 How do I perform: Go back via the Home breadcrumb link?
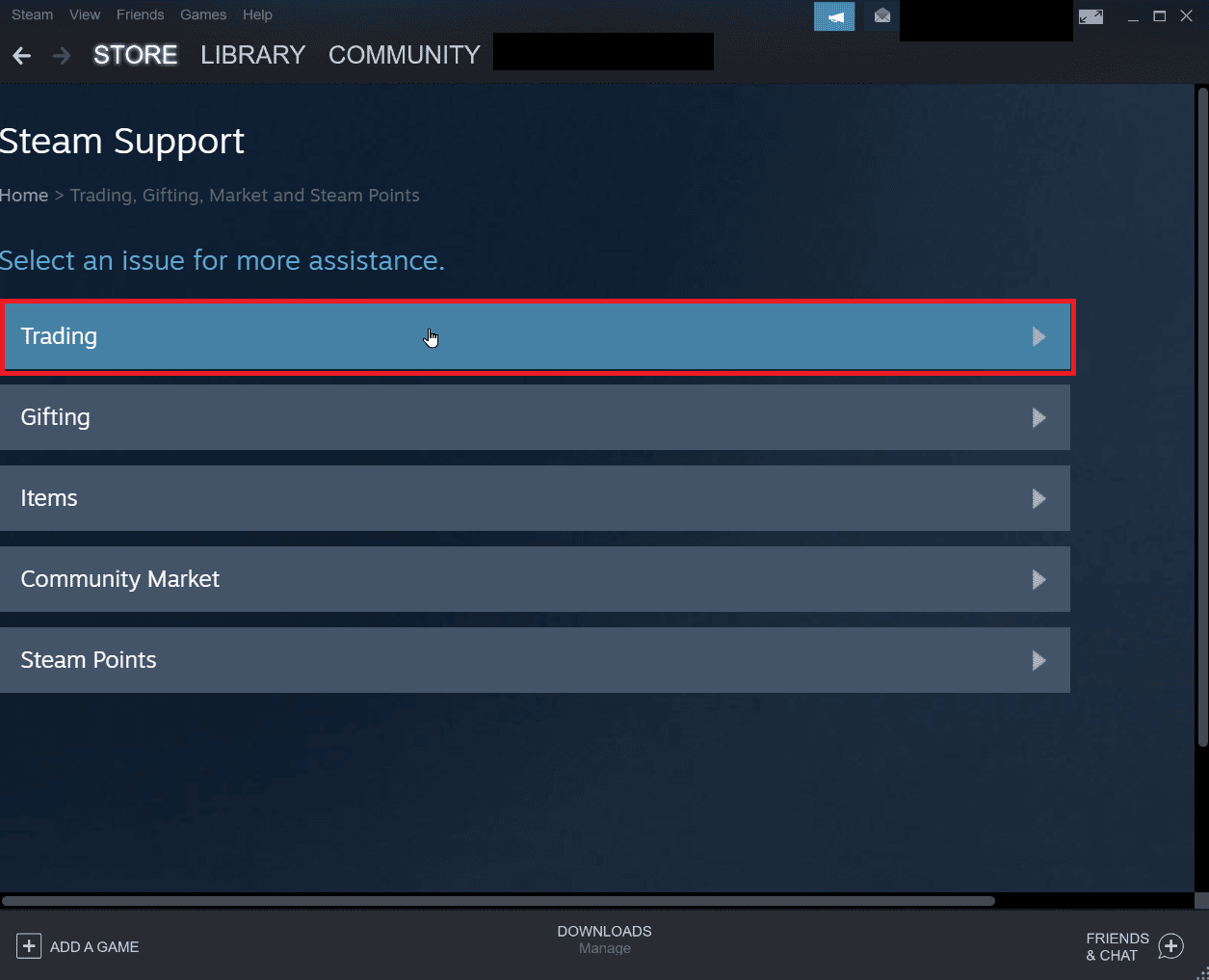[x=24, y=195]
